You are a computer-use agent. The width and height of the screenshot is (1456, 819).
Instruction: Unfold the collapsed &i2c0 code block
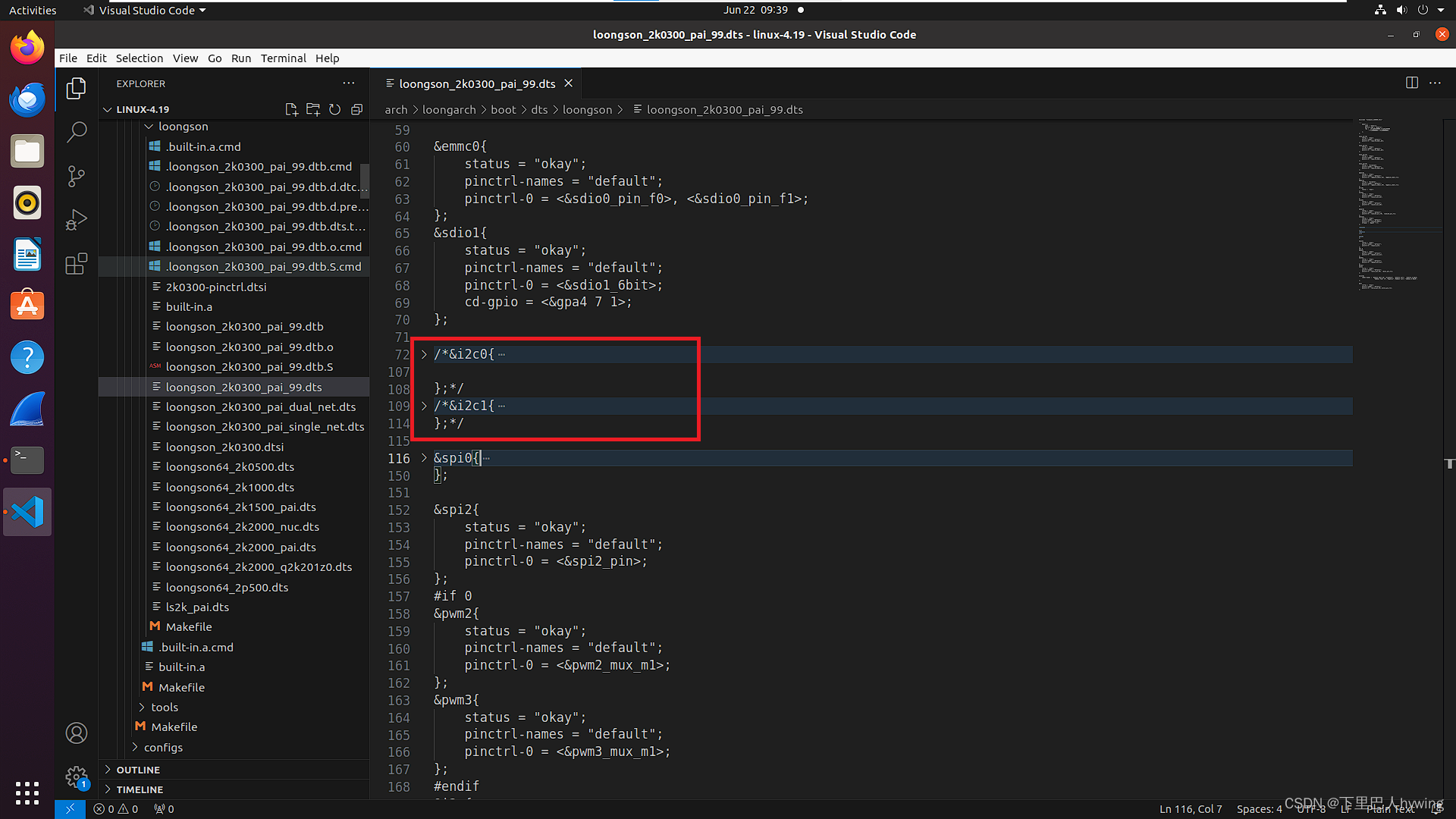coord(424,354)
